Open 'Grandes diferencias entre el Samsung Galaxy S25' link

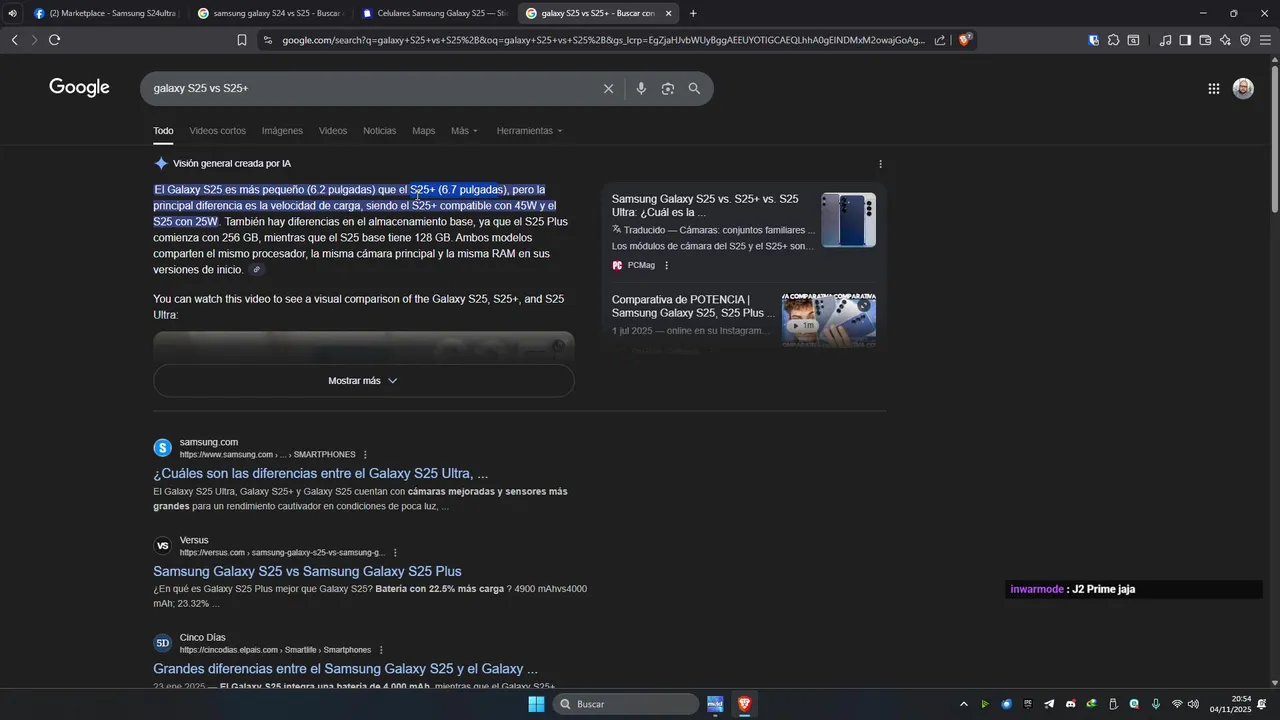345,669
